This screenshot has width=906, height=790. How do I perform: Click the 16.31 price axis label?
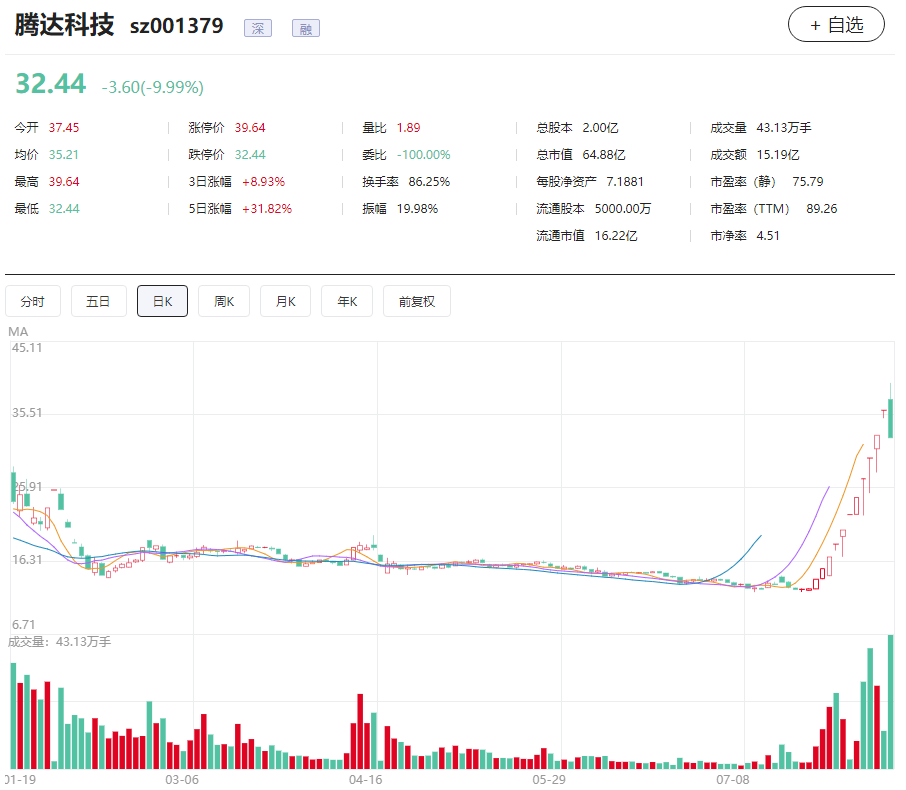pos(27,559)
